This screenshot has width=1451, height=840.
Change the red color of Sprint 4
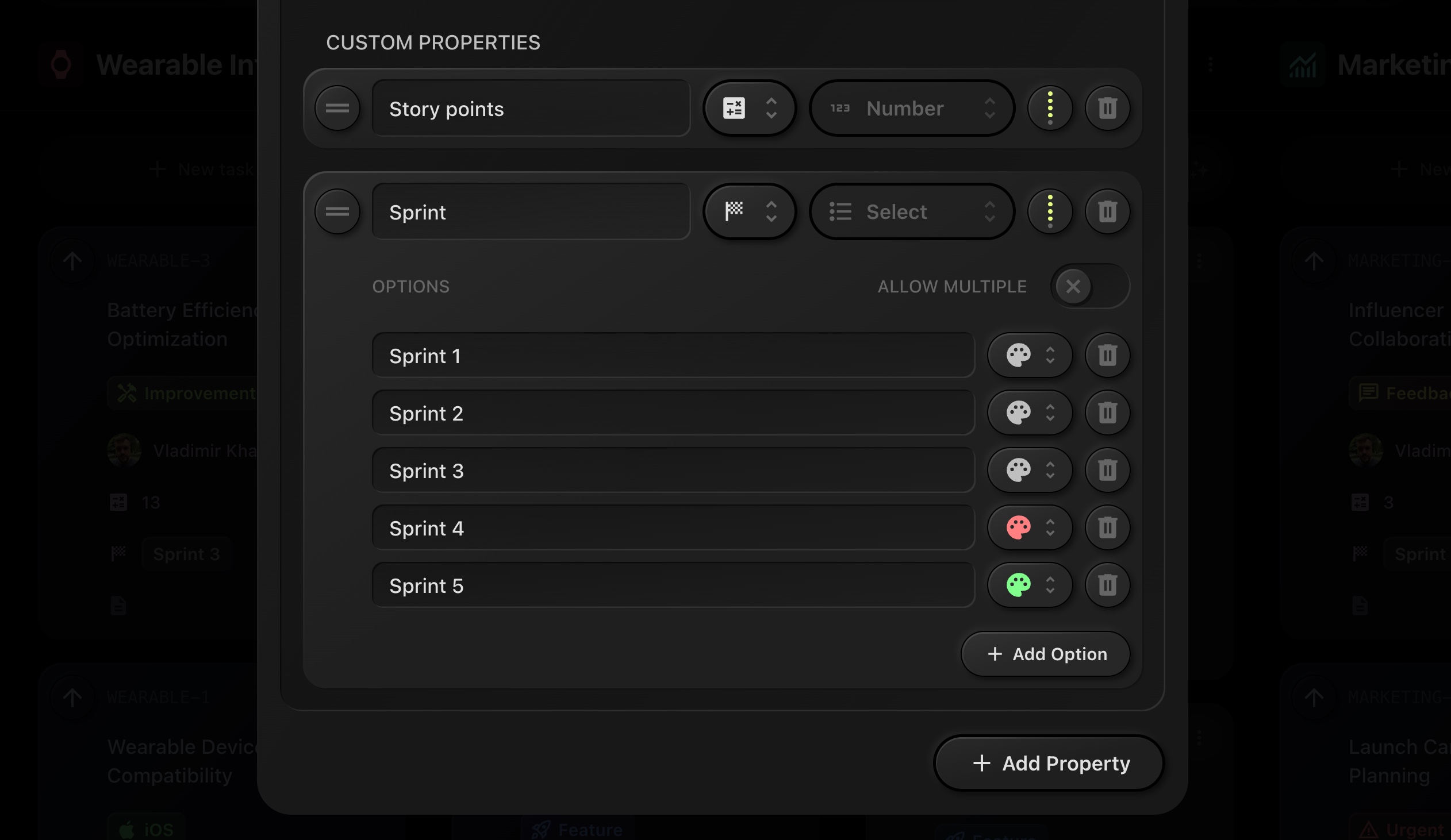click(x=1030, y=527)
